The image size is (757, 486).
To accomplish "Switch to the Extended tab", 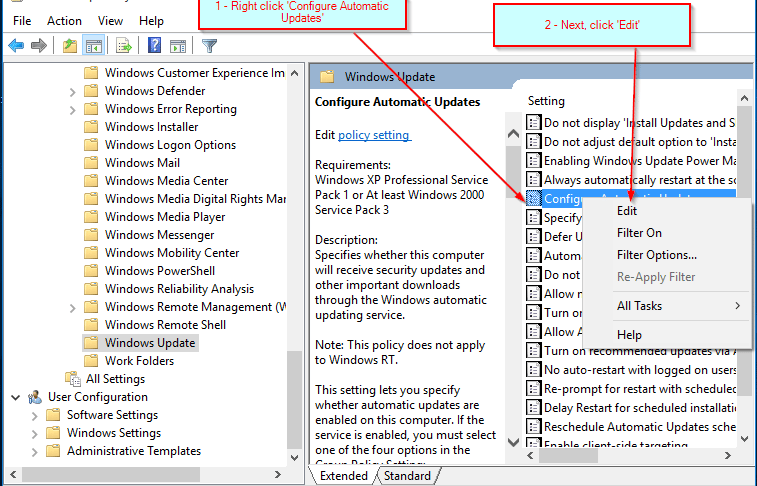I will coord(344,476).
